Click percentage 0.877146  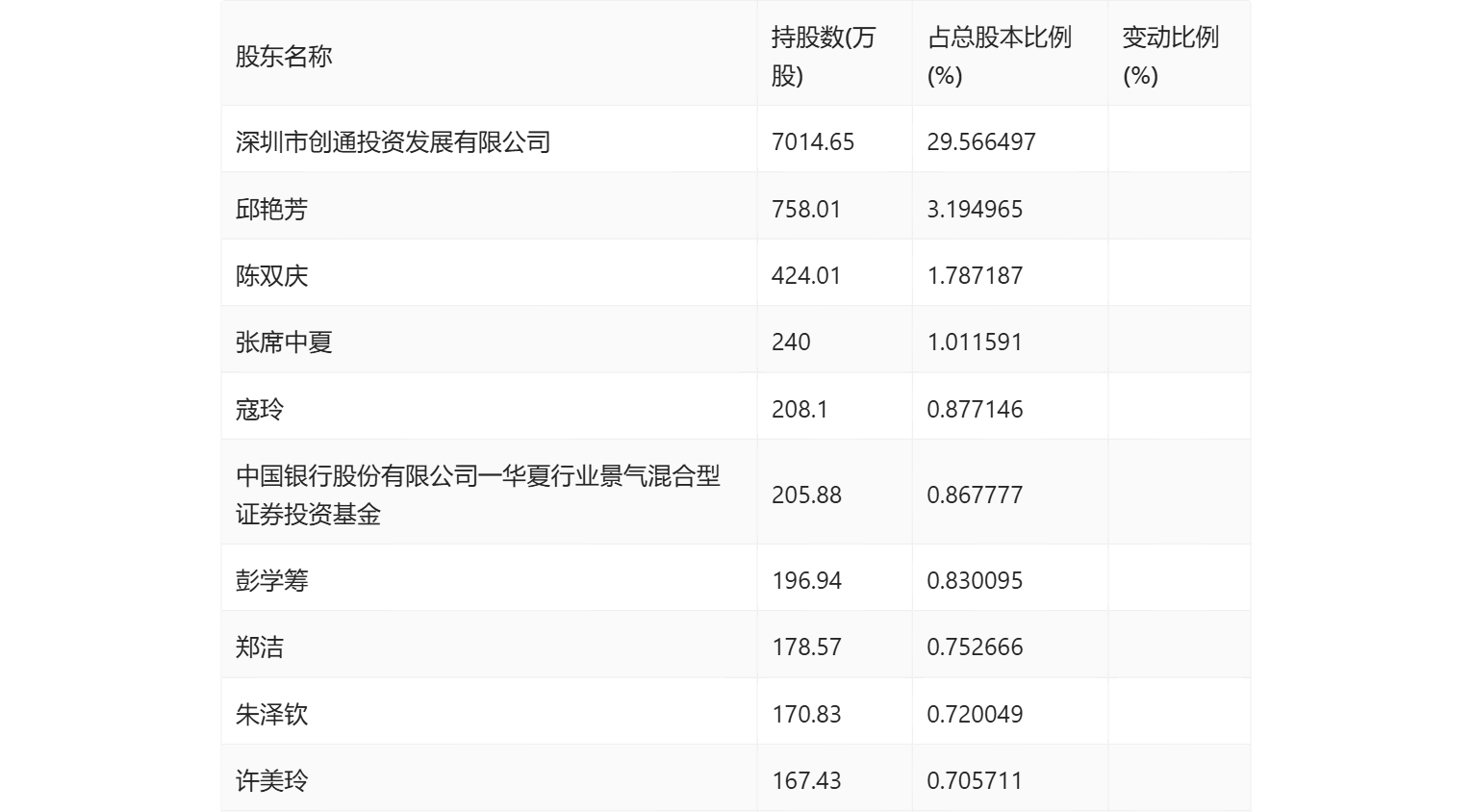tap(975, 410)
